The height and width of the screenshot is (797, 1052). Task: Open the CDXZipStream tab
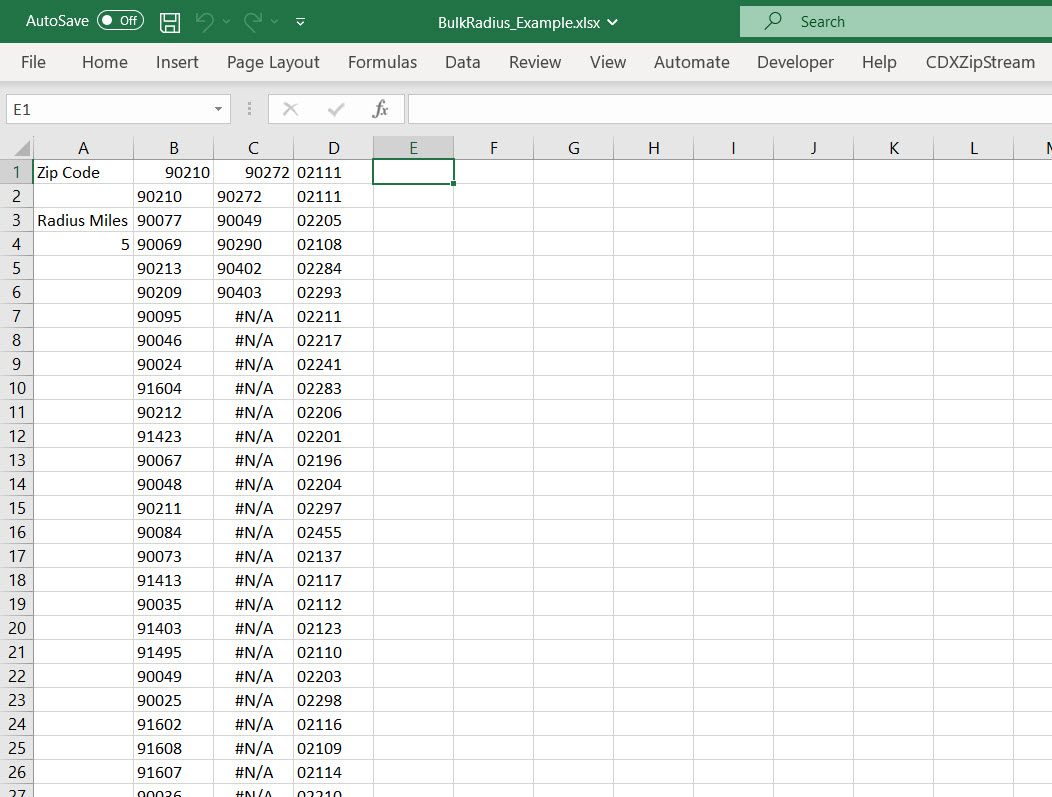click(980, 62)
